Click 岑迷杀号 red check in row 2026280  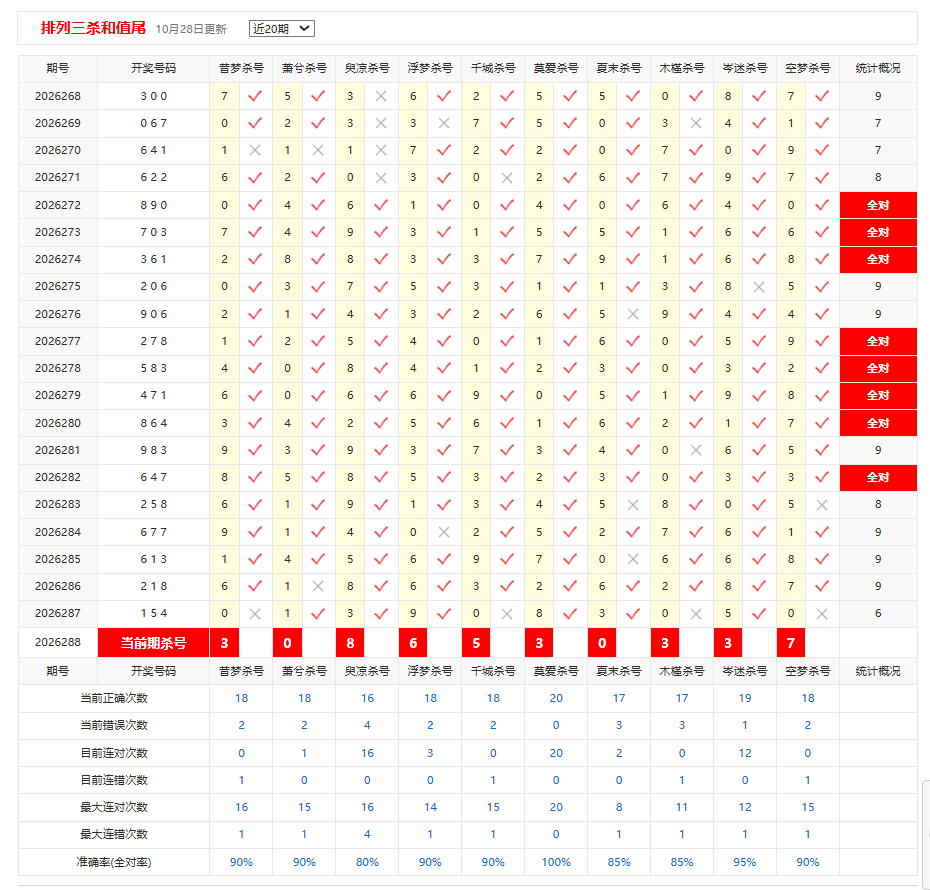[x=759, y=423]
